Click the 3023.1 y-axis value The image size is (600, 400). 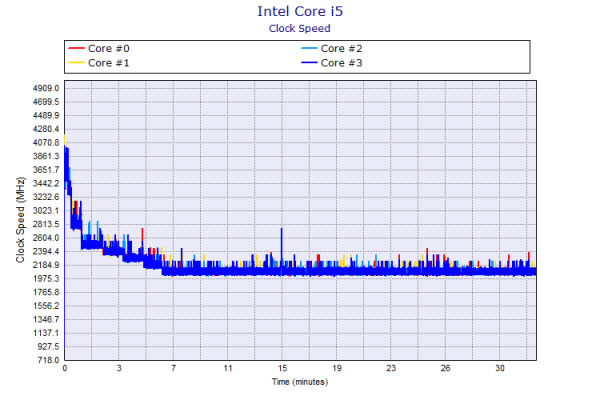(x=46, y=211)
